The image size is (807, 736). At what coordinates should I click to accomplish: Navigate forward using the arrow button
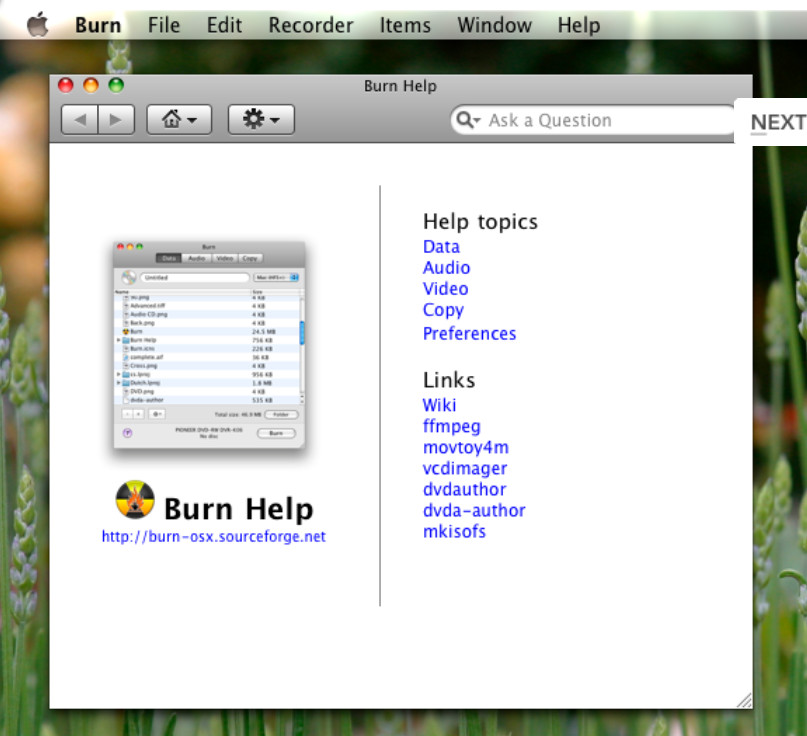tap(115, 118)
